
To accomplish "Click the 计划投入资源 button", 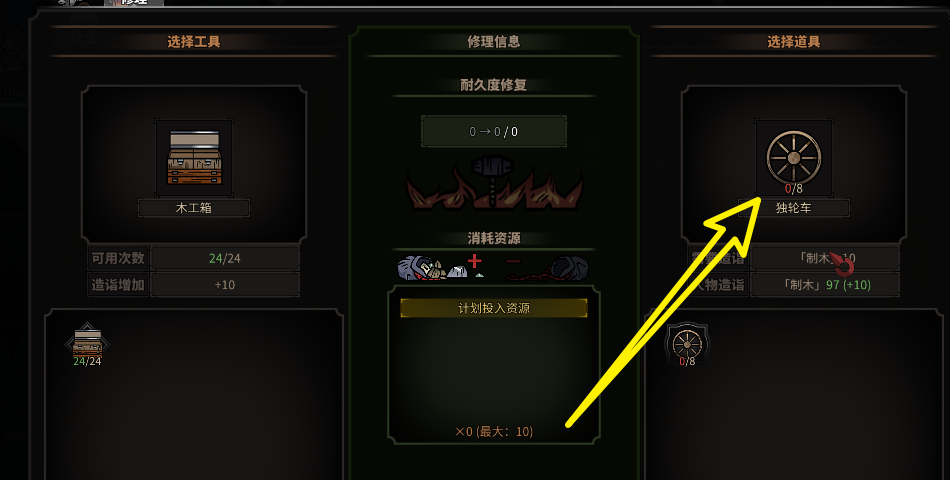I will (494, 308).
